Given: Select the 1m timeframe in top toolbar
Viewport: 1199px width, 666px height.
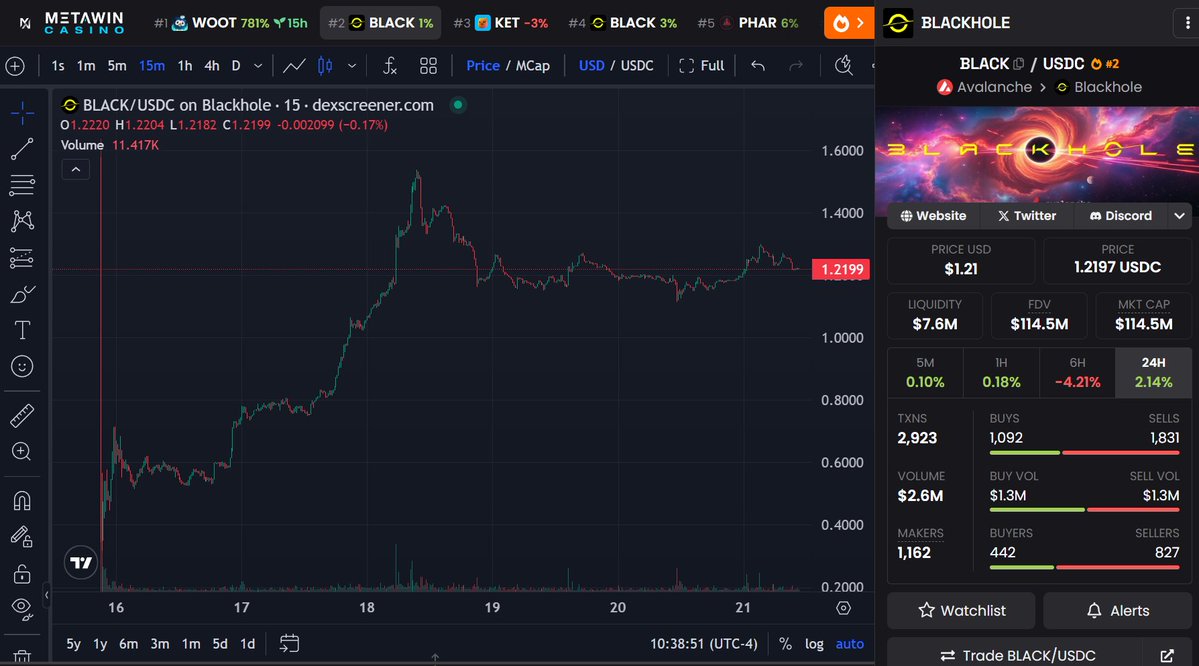Looking at the screenshot, I should point(86,67).
